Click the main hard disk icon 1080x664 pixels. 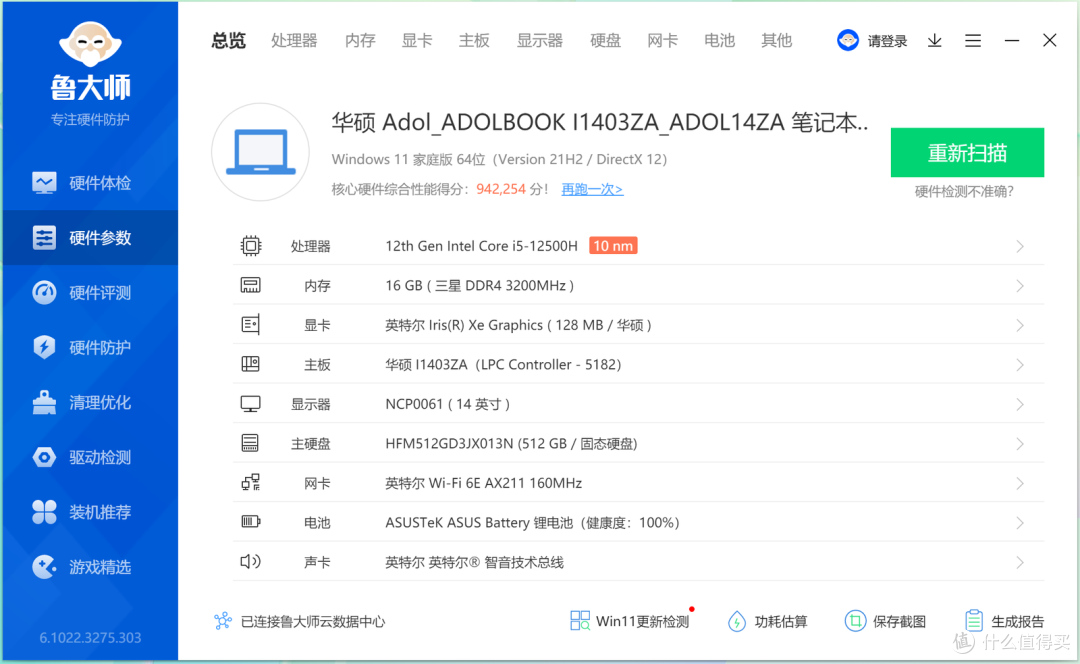pos(251,443)
